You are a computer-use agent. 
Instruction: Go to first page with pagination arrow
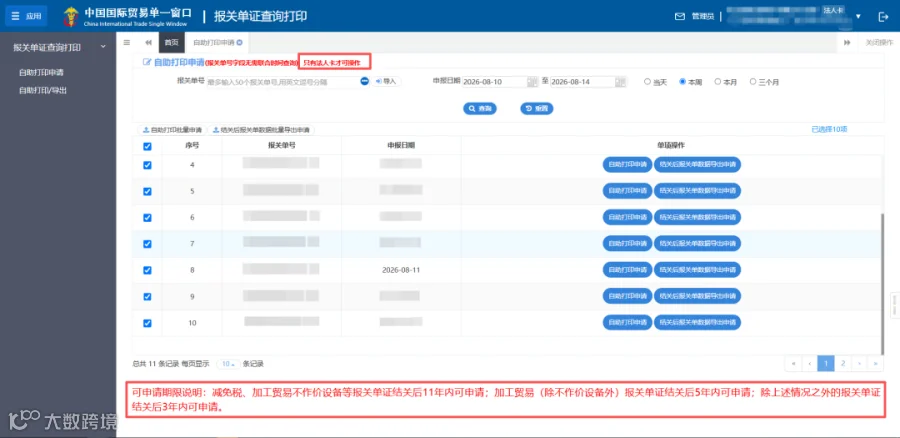[x=793, y=363]
